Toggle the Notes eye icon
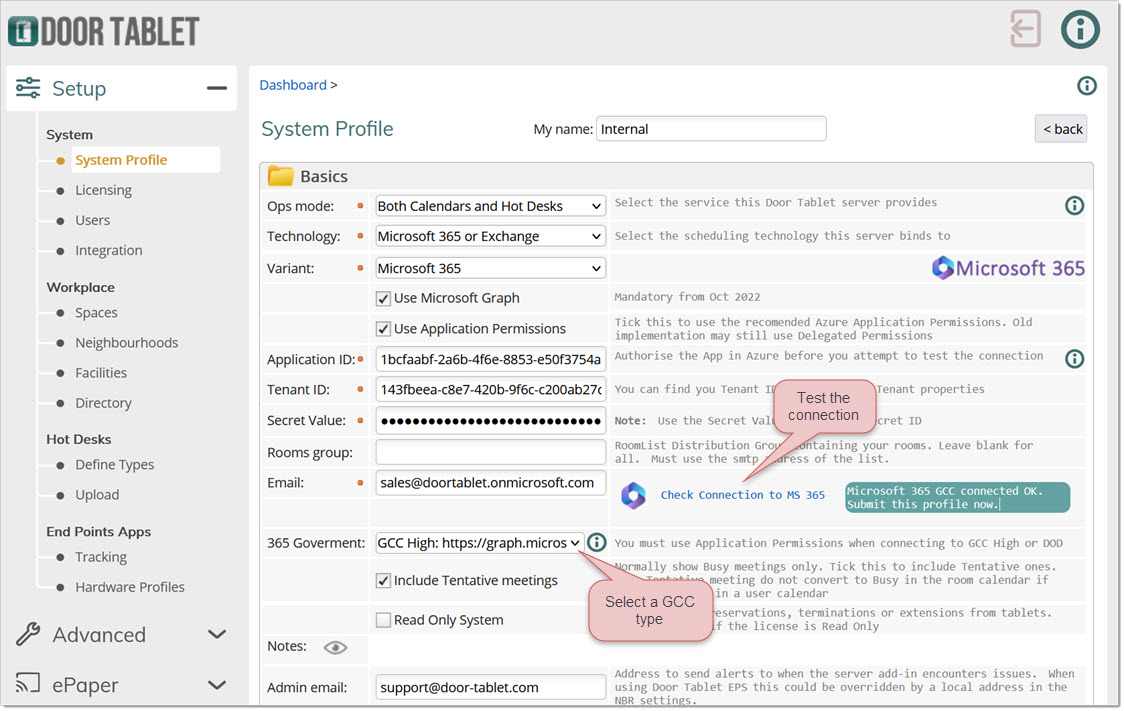Image resolution: width=1124 pixels, height=711 pixels. (x=335, y=648)
